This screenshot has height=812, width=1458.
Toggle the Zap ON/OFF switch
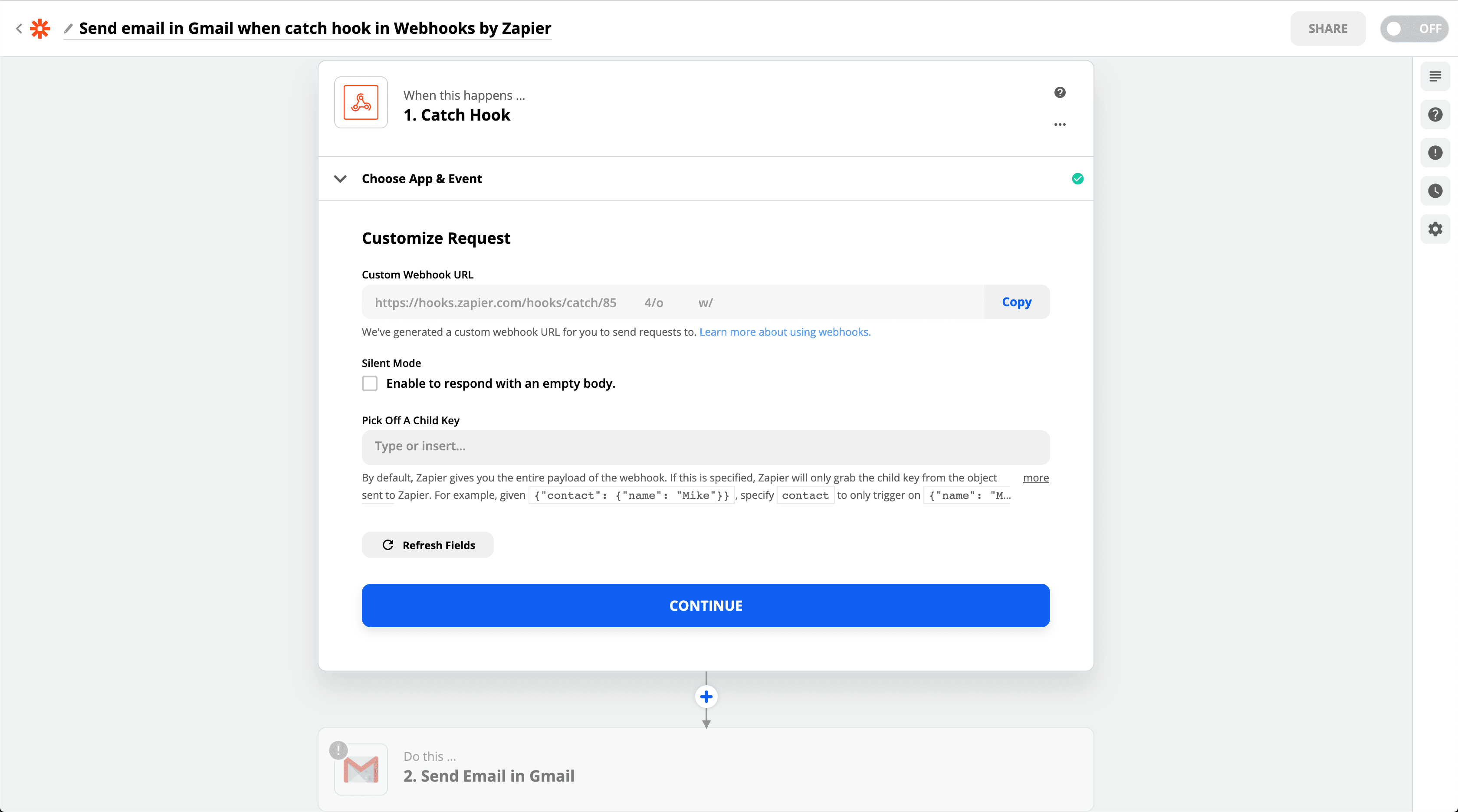pyautogui.click(x=1413, y=28)
